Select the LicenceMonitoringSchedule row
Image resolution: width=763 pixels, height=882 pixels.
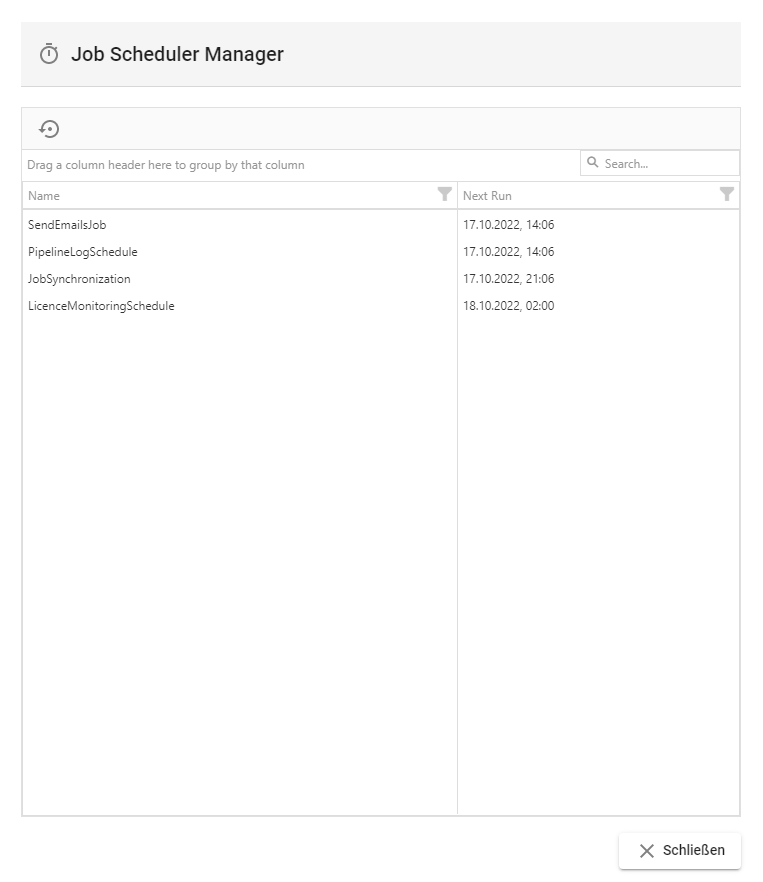[101, 306]
